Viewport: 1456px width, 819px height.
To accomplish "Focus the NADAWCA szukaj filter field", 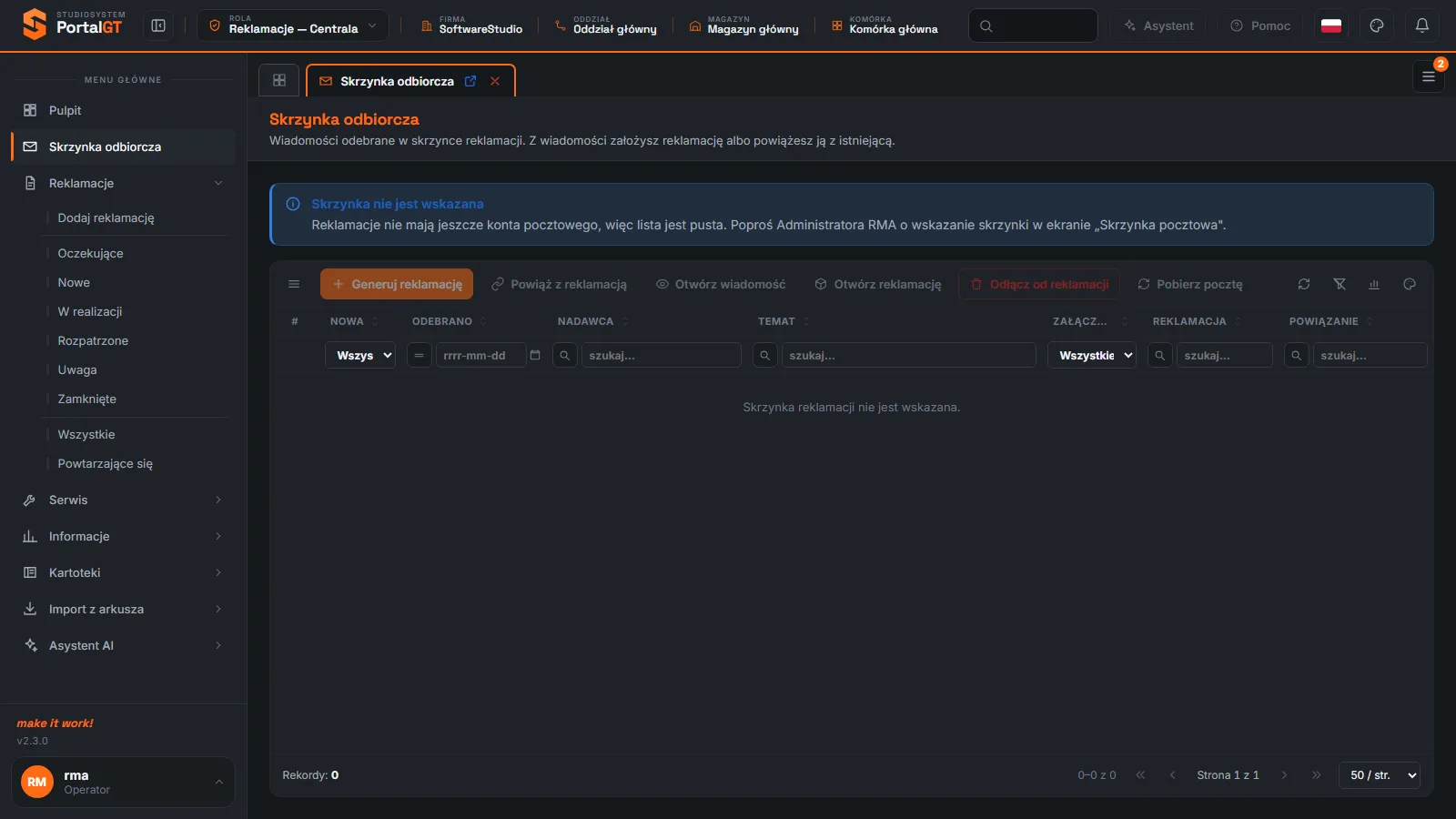I will (662, 355).
